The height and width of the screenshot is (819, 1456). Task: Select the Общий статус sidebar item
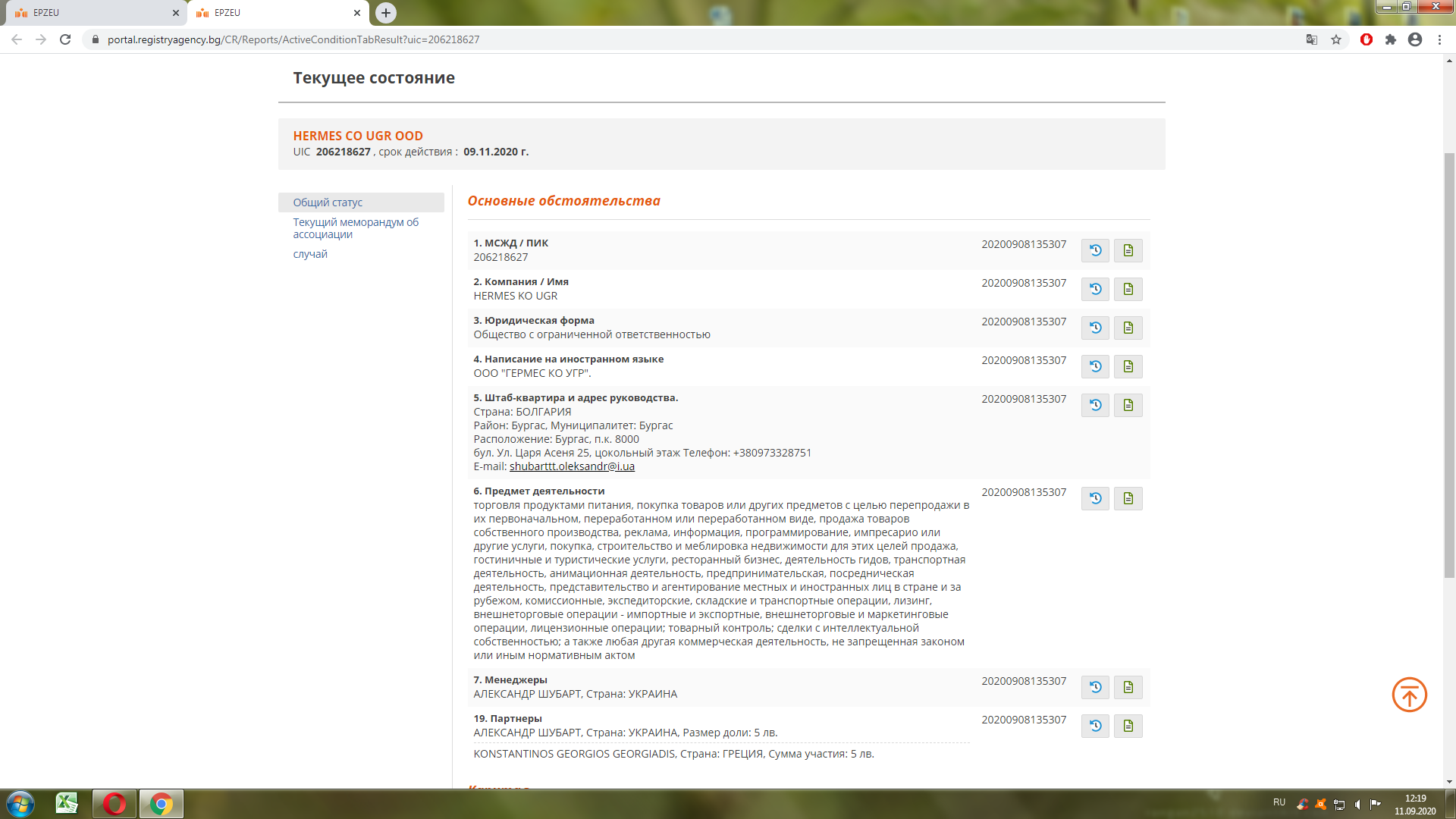click(x=328, y=202)
